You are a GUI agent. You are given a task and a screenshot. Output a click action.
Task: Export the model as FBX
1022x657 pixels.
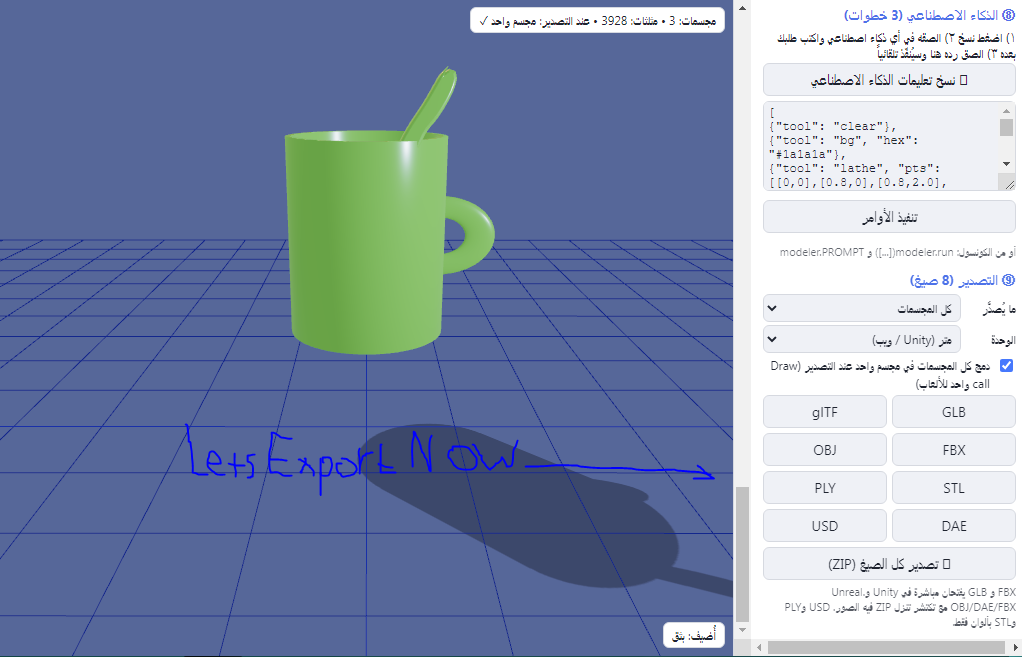point(954,450)
